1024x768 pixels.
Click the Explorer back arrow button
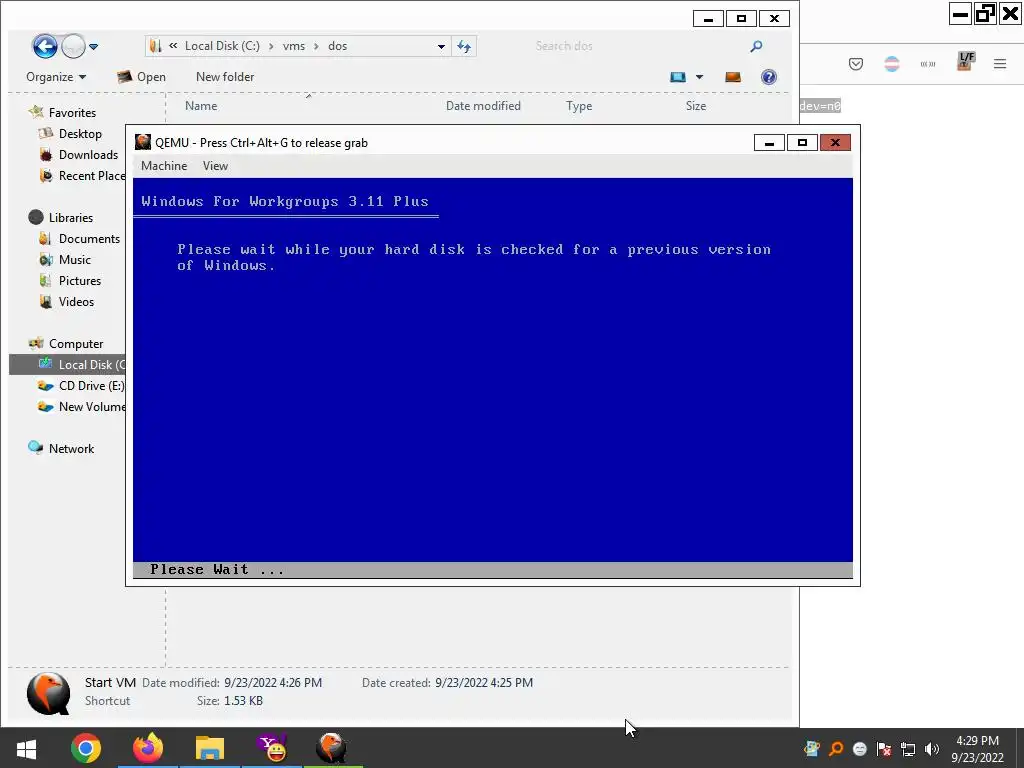(45, 46)
